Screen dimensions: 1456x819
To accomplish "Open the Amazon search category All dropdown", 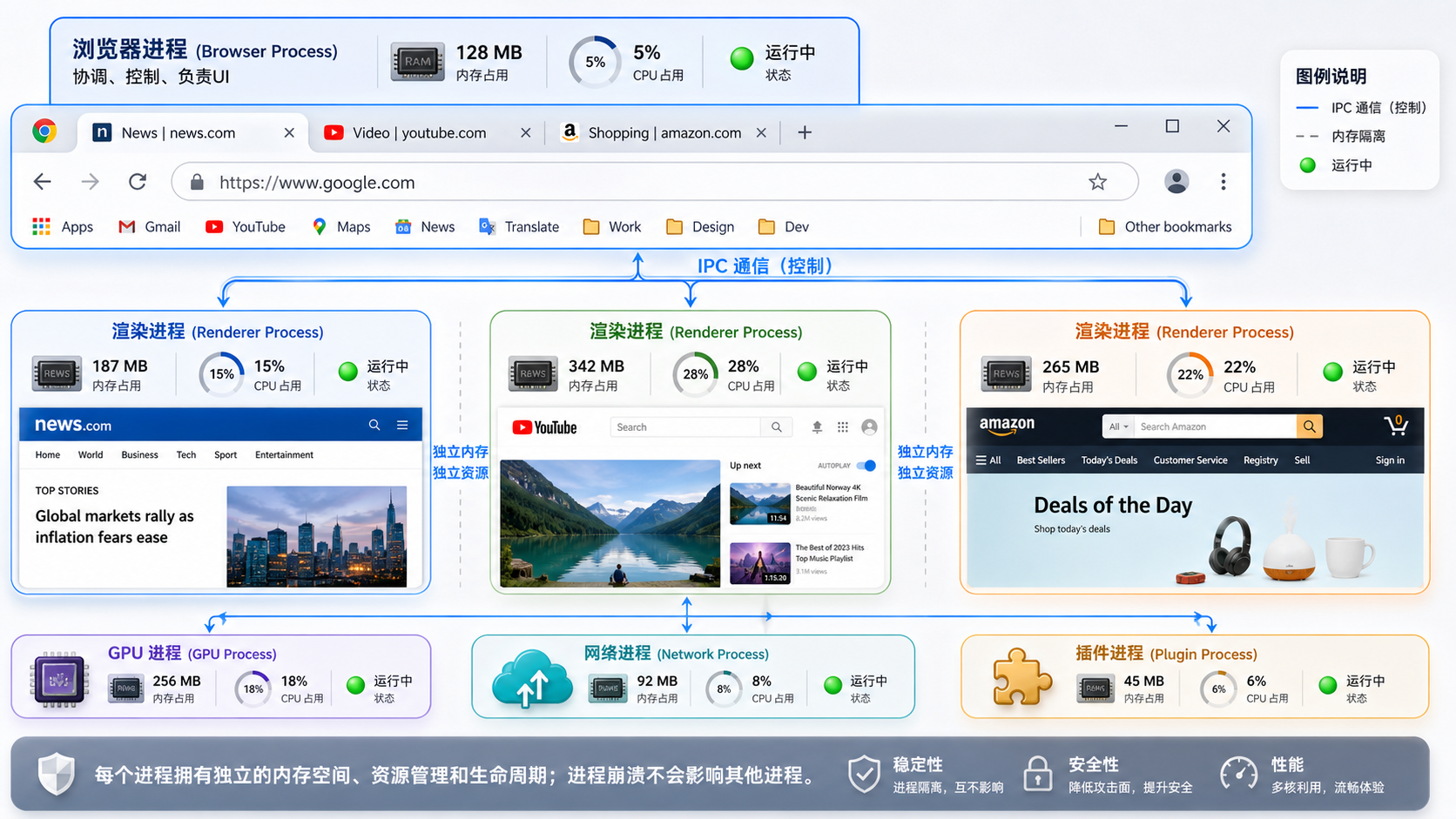I will click(1119, 426).
